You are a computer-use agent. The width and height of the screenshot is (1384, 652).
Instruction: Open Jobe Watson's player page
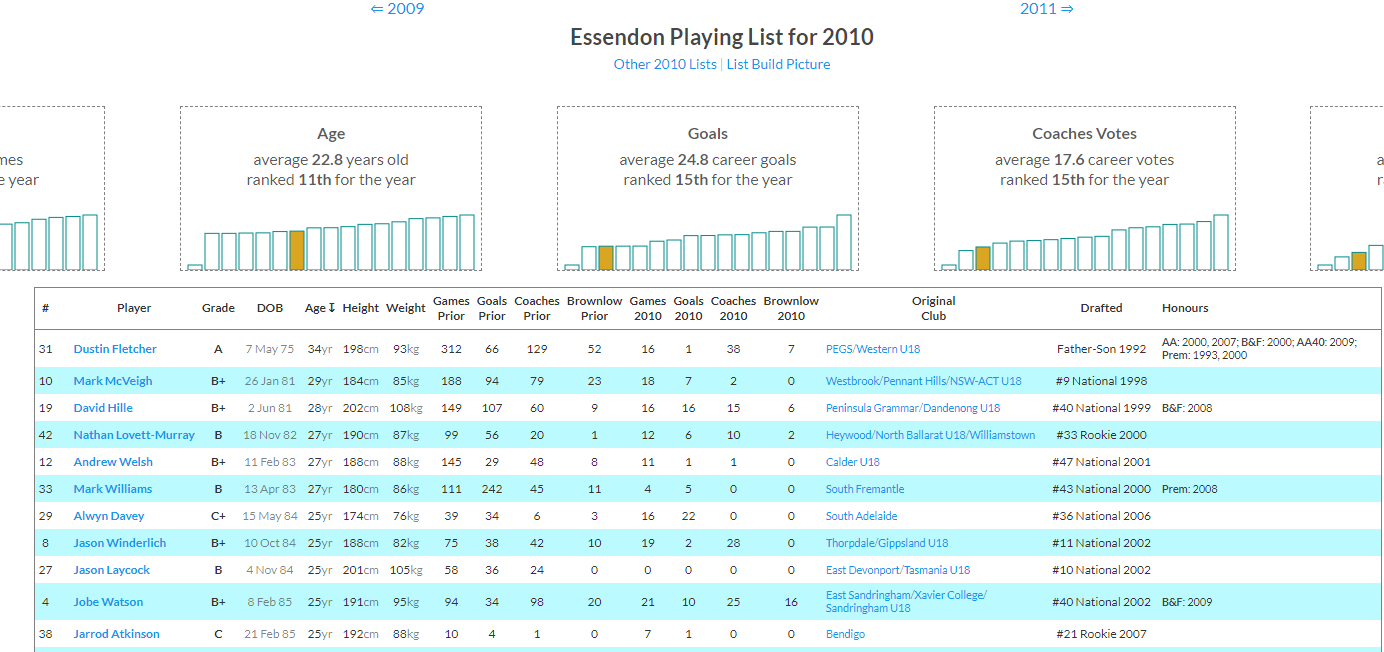pos(108,602)
